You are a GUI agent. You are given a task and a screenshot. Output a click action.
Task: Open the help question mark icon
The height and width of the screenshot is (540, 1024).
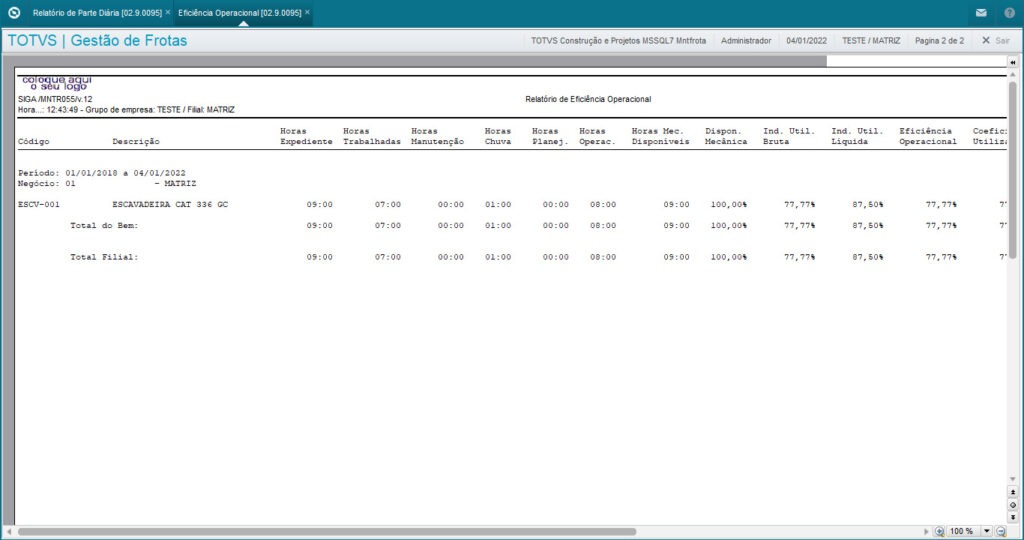click(x=1009, y=12)
